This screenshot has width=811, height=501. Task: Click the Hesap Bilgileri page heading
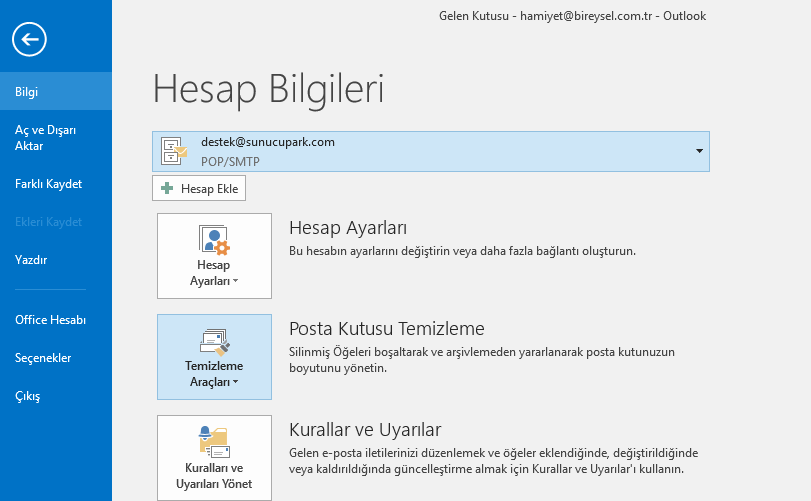click(x=268, y=90)
